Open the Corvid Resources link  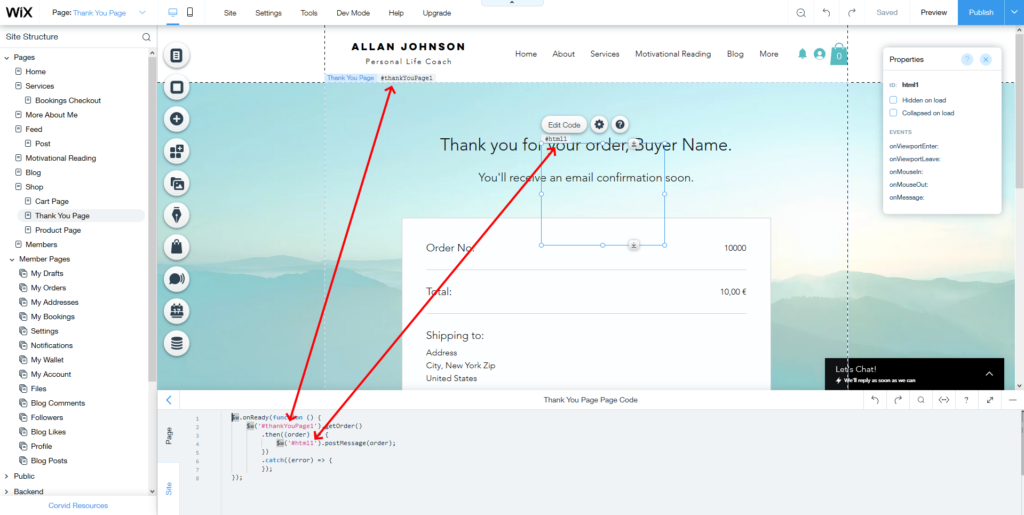pos(78,505)
